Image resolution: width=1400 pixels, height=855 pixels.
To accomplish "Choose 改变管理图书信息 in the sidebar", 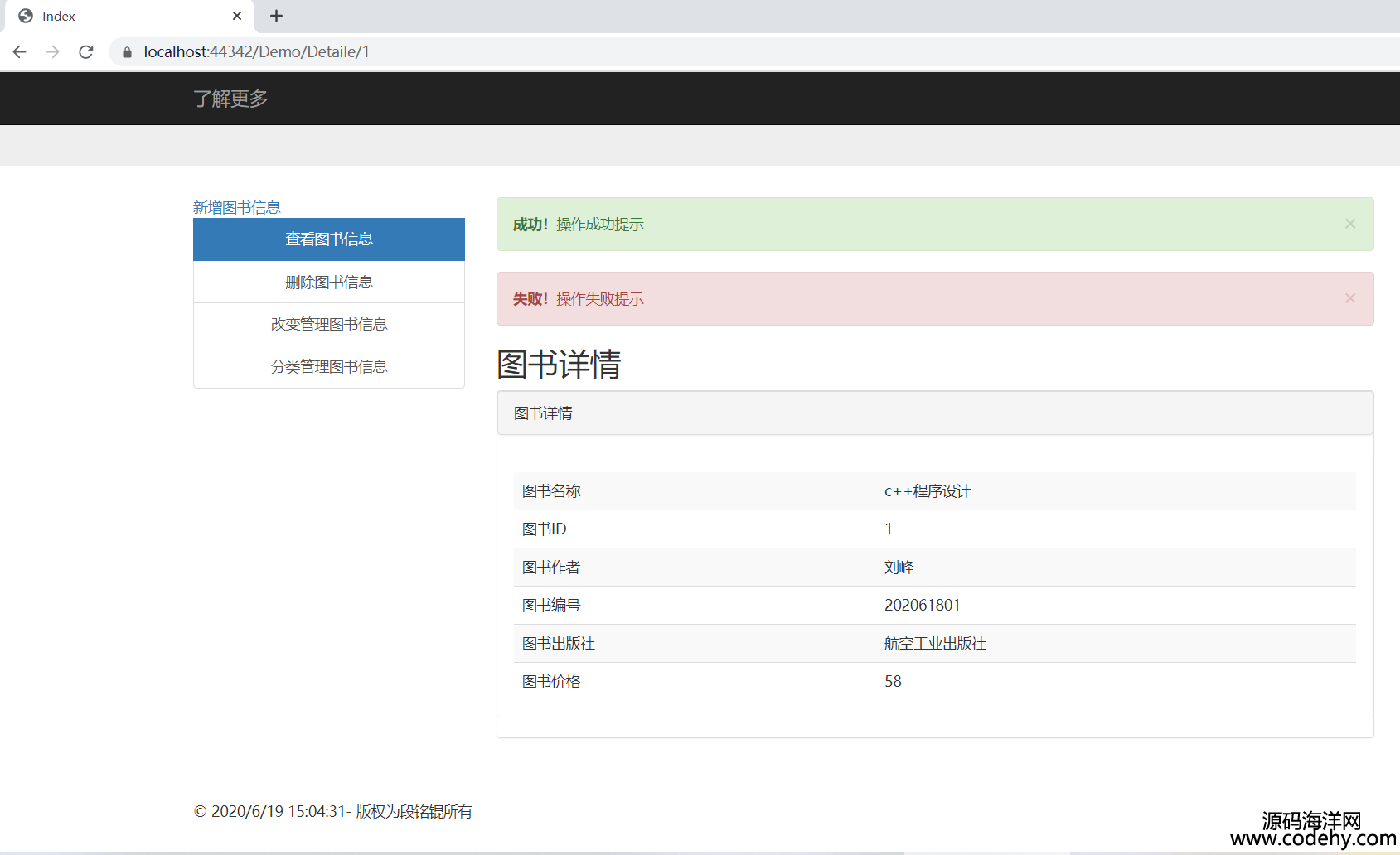I will pos(328,325).
